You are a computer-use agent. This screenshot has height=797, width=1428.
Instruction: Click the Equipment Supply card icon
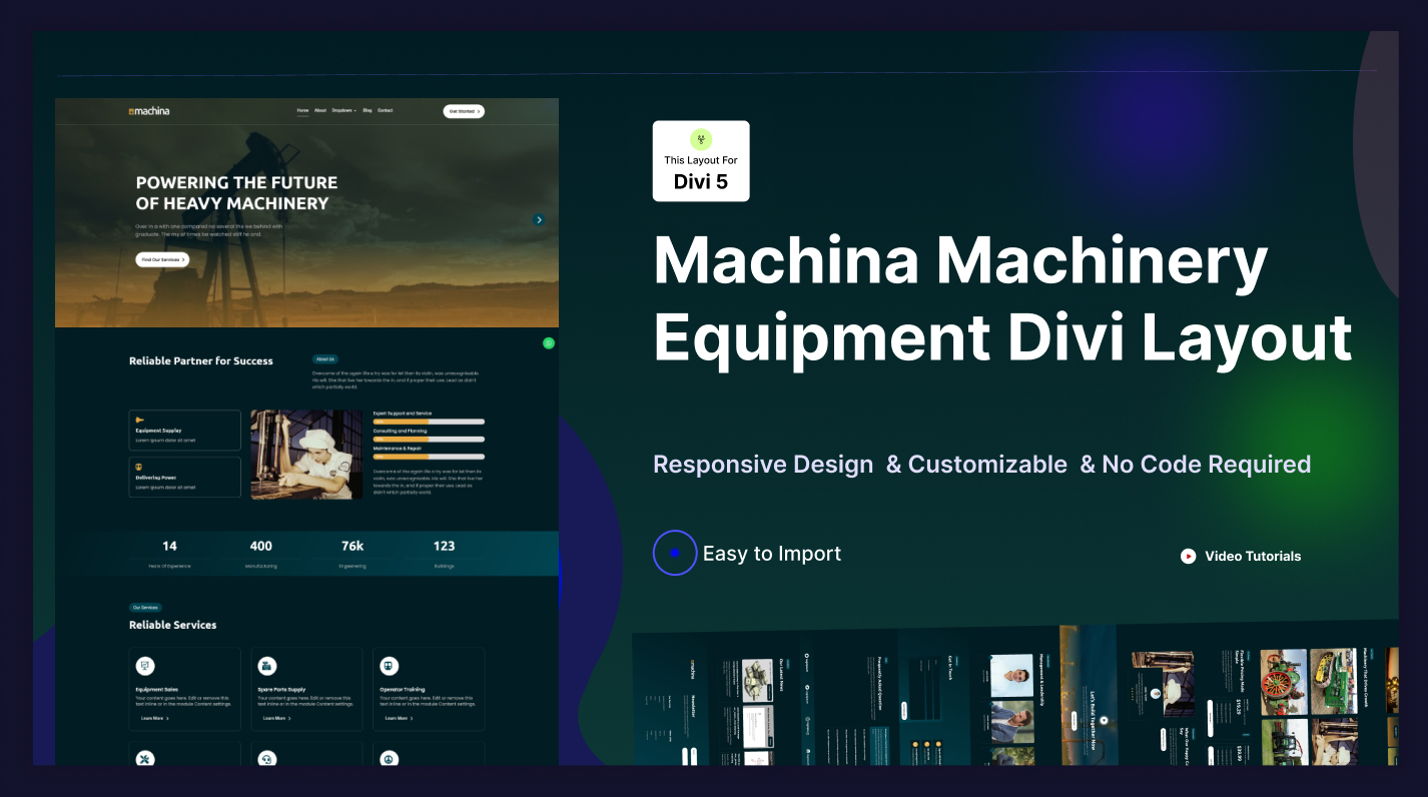(140, 420)
